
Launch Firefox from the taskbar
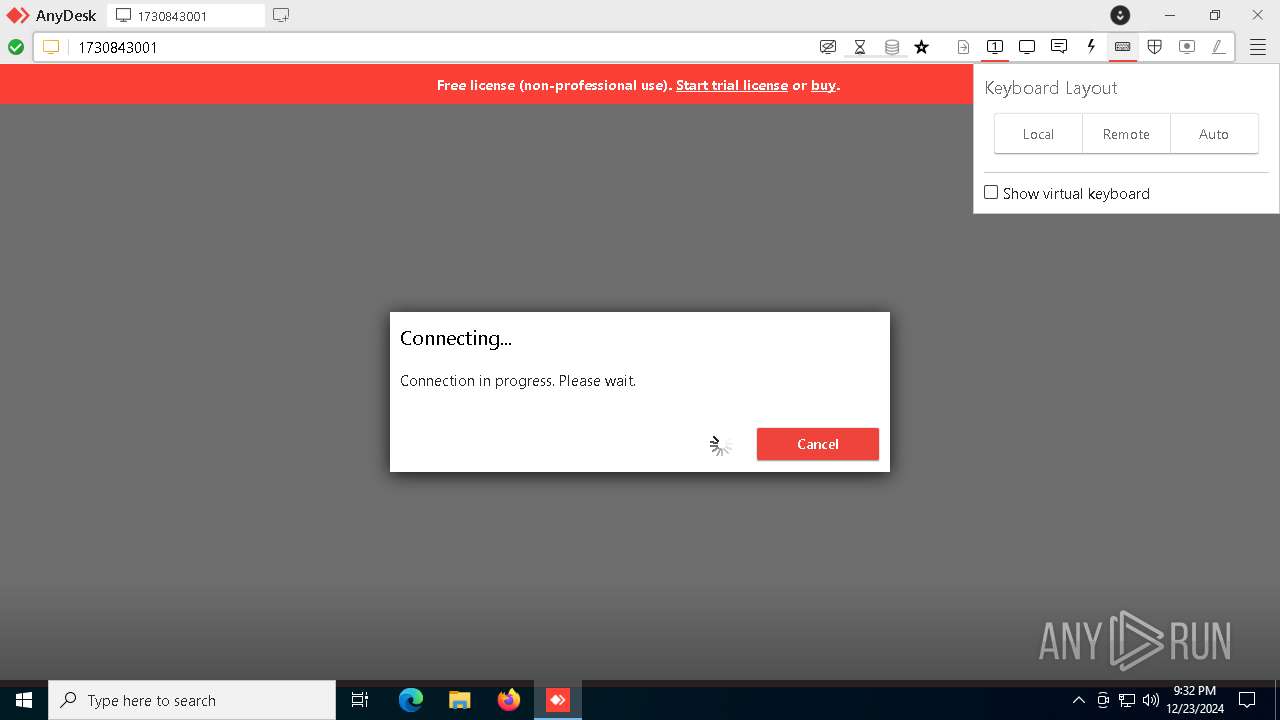[509, 700]
